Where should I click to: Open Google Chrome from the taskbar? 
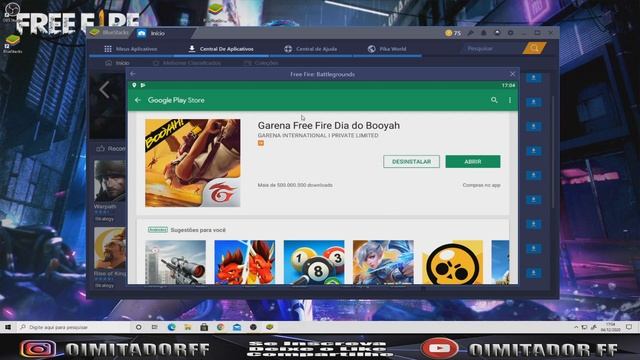220,327
